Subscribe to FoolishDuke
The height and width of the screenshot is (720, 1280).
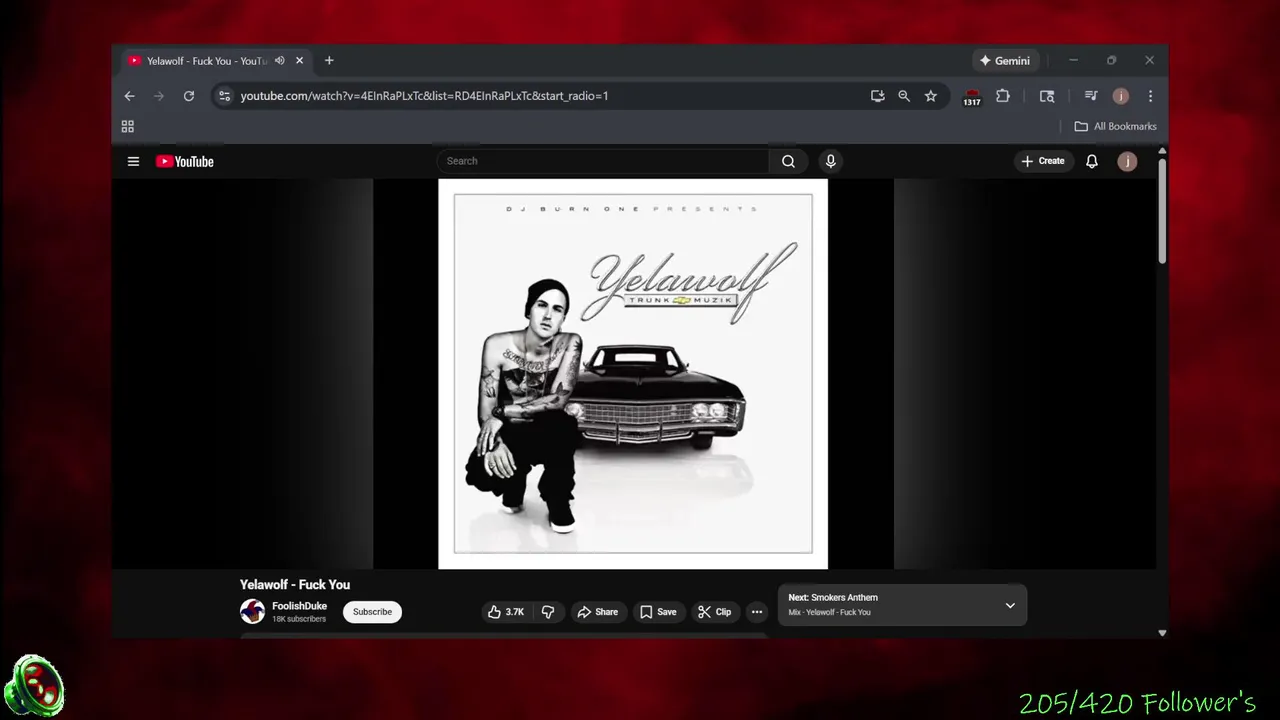[x=372, y=612]
